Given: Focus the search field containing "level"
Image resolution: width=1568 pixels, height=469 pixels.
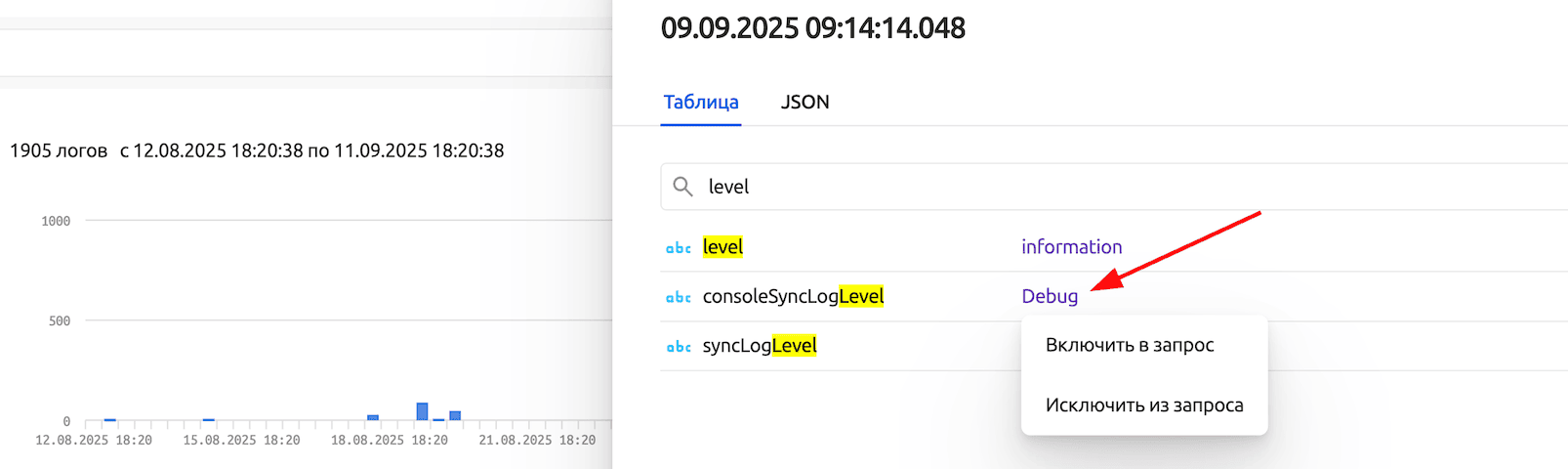Looking at the screenshot, I should (1074, 187).
